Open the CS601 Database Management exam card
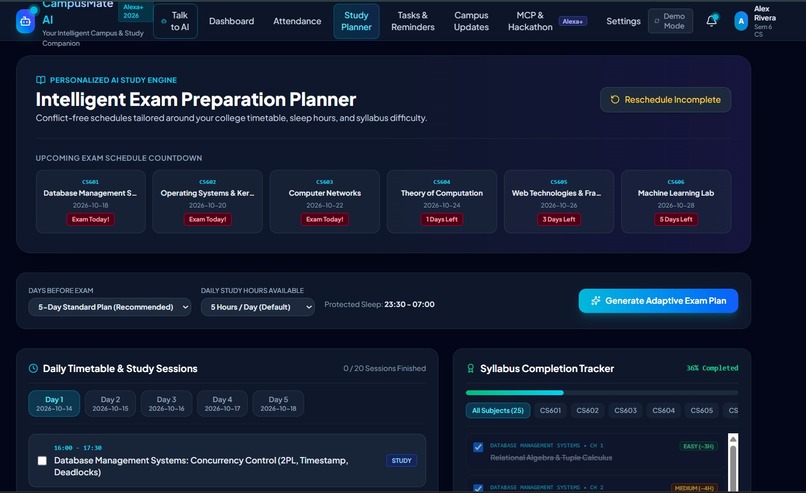The width and height of the screenshot is (806, 493). click(90, 202)
